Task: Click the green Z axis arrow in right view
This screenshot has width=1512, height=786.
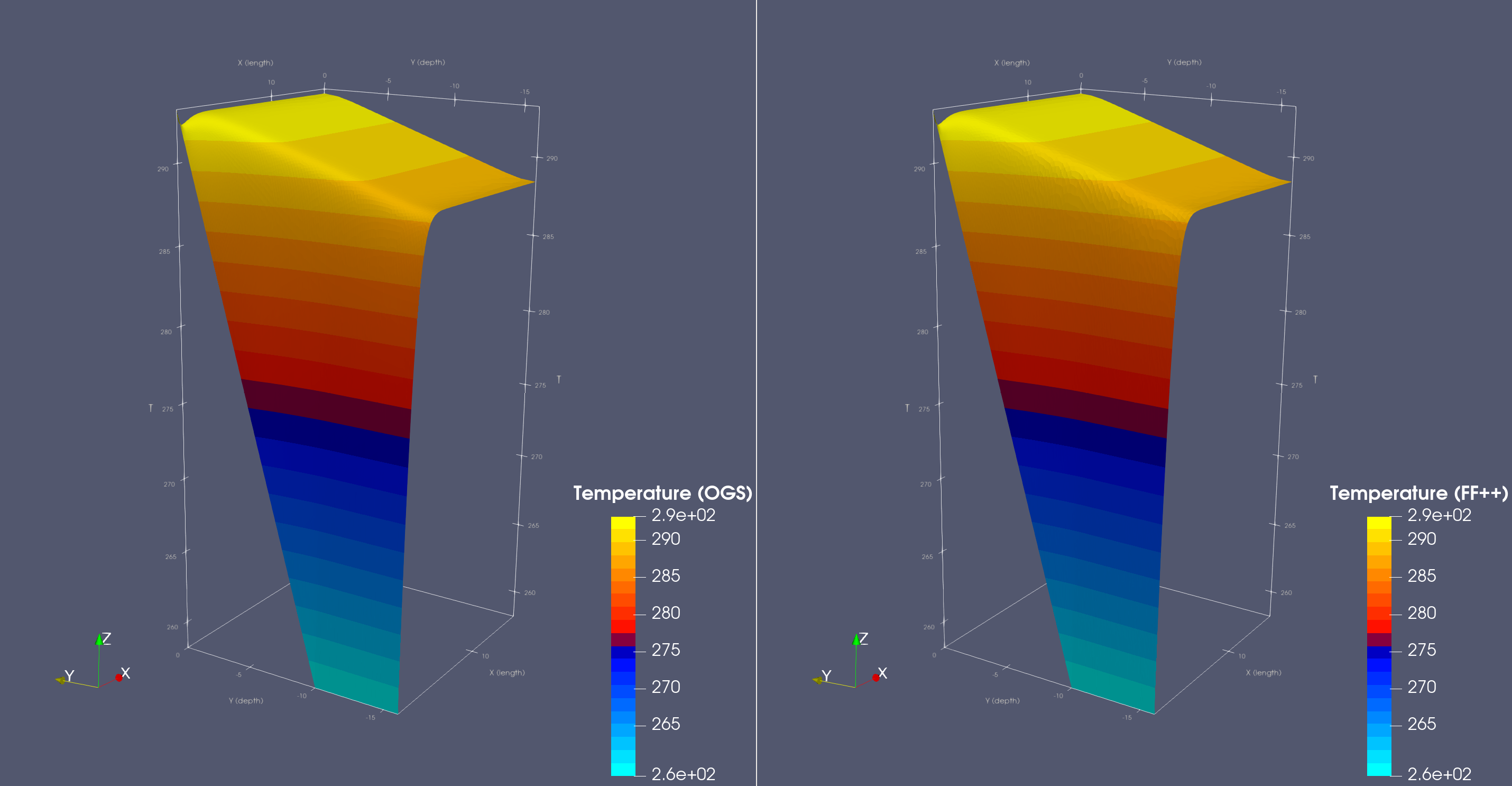Action: pyautogui.click(x=856, y=639)
